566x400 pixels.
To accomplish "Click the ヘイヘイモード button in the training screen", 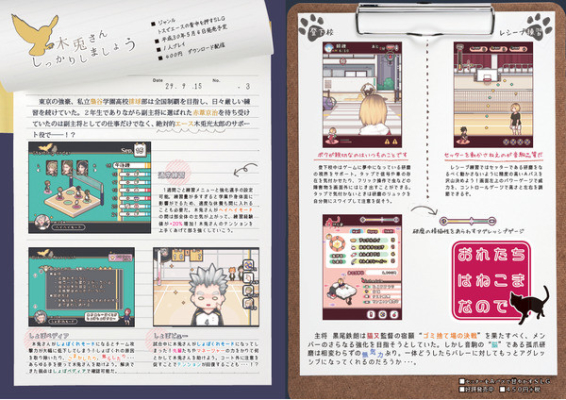I will [x=69, y=227].
